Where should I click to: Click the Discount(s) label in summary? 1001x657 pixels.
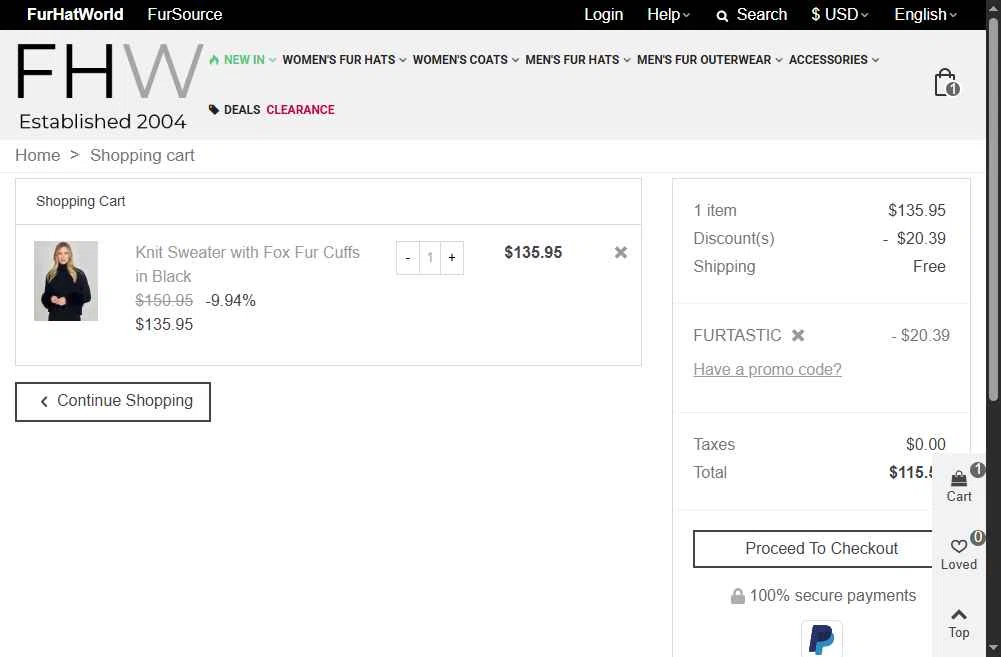[734, 238]
